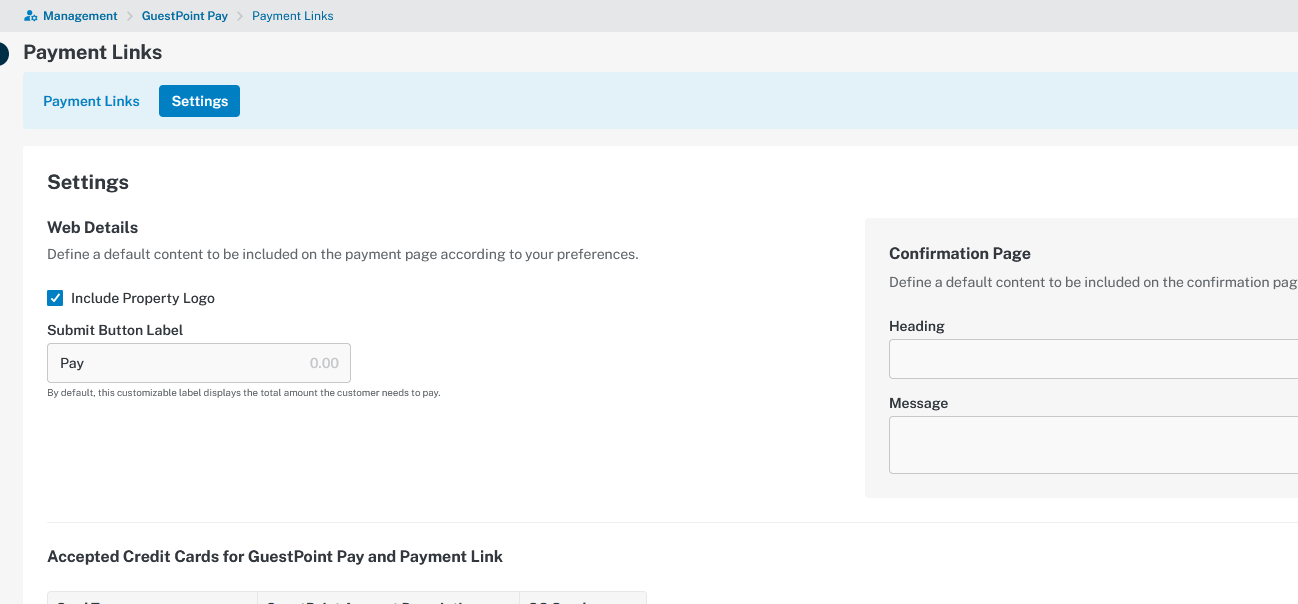Viewport: 1298px width, 604px height.
Task: Click the Management user-gear icon in breadcrumb
Action: point(30,16)
